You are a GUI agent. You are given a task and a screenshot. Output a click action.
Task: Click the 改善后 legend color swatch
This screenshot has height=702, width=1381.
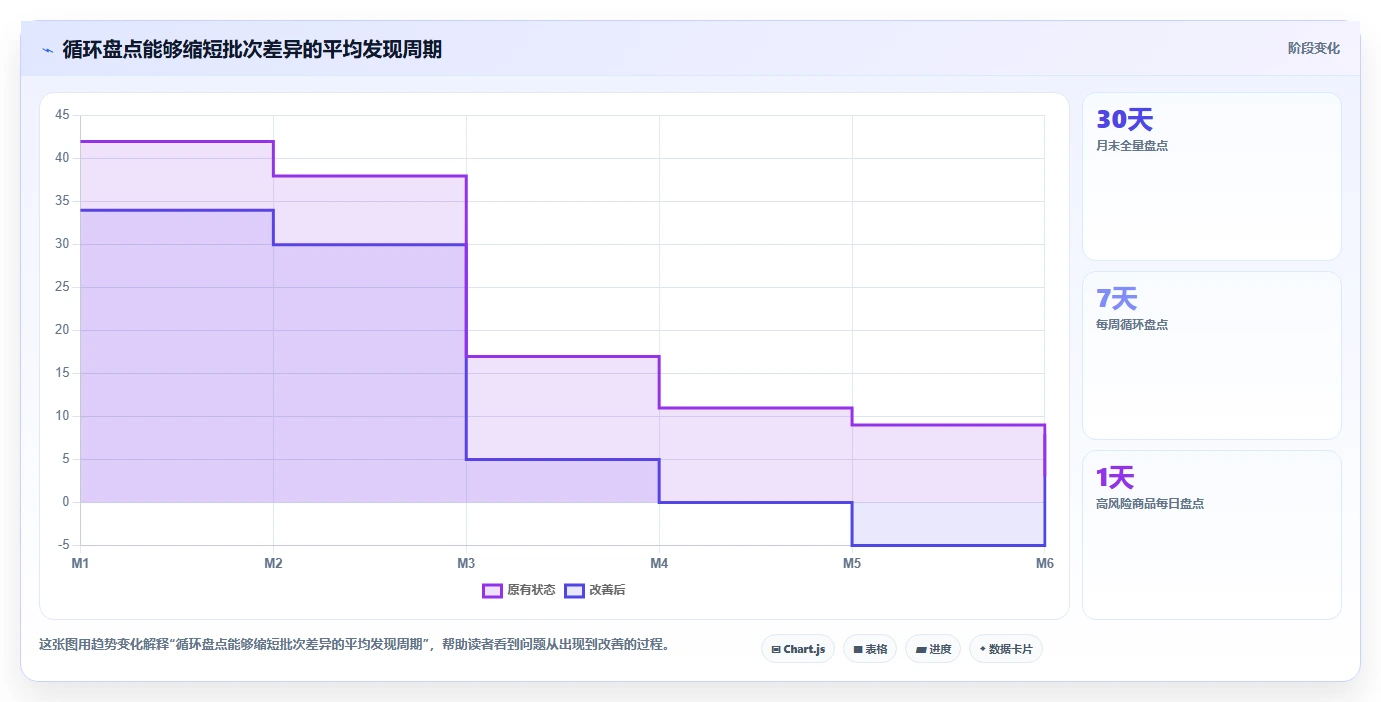[x=574, y=590]
